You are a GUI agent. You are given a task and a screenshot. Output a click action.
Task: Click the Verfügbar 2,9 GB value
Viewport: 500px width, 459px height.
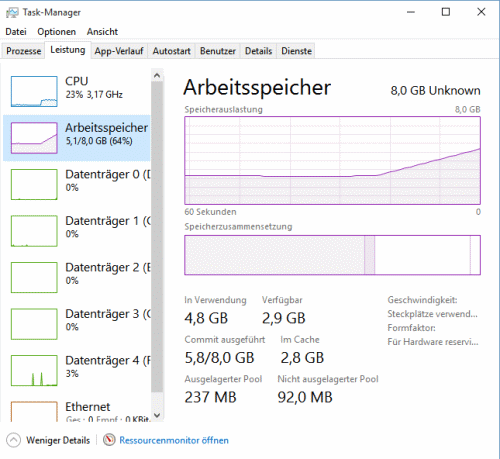(284, 318)
